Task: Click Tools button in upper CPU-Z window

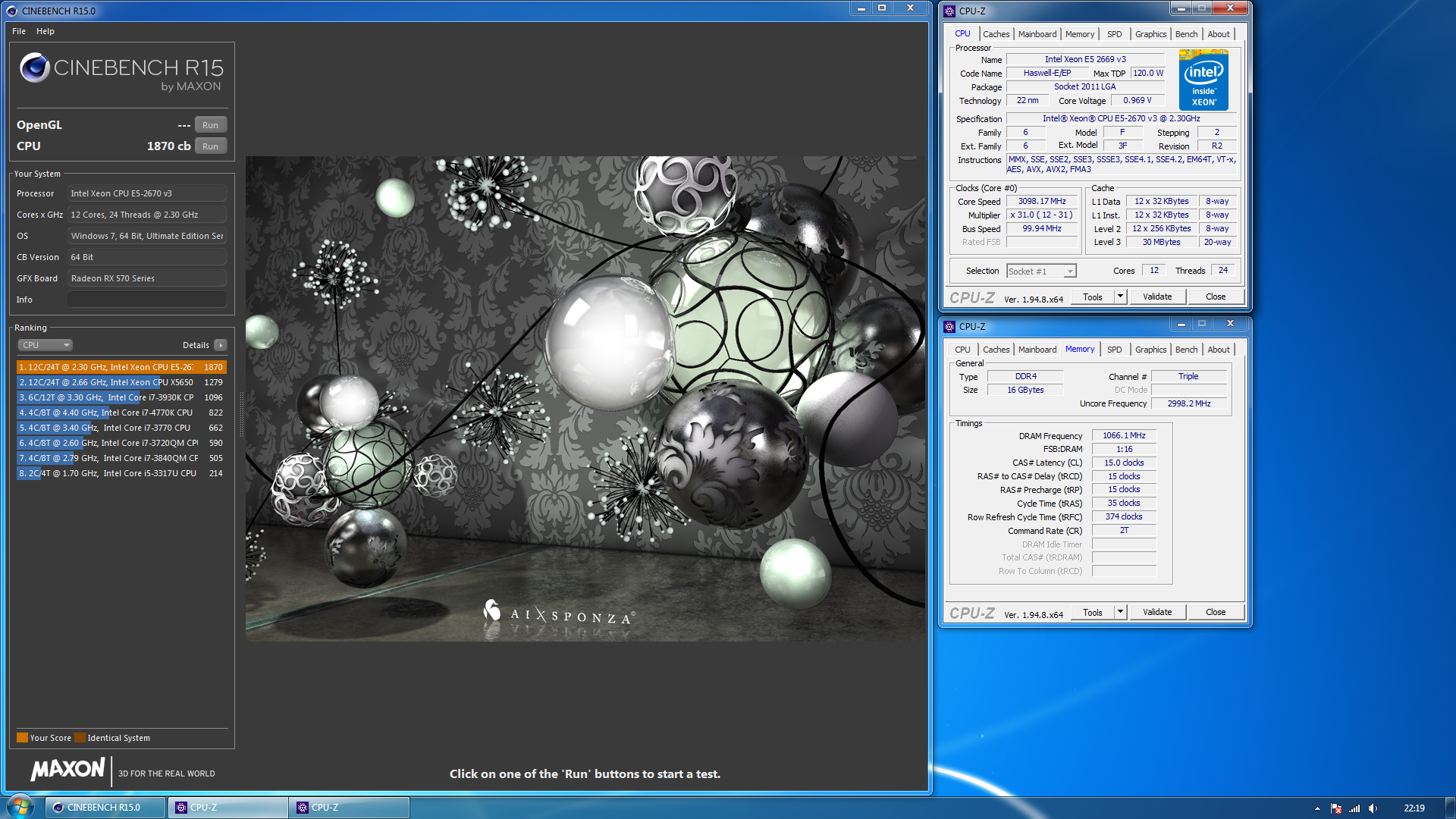Action: [x=1092, y=297]
